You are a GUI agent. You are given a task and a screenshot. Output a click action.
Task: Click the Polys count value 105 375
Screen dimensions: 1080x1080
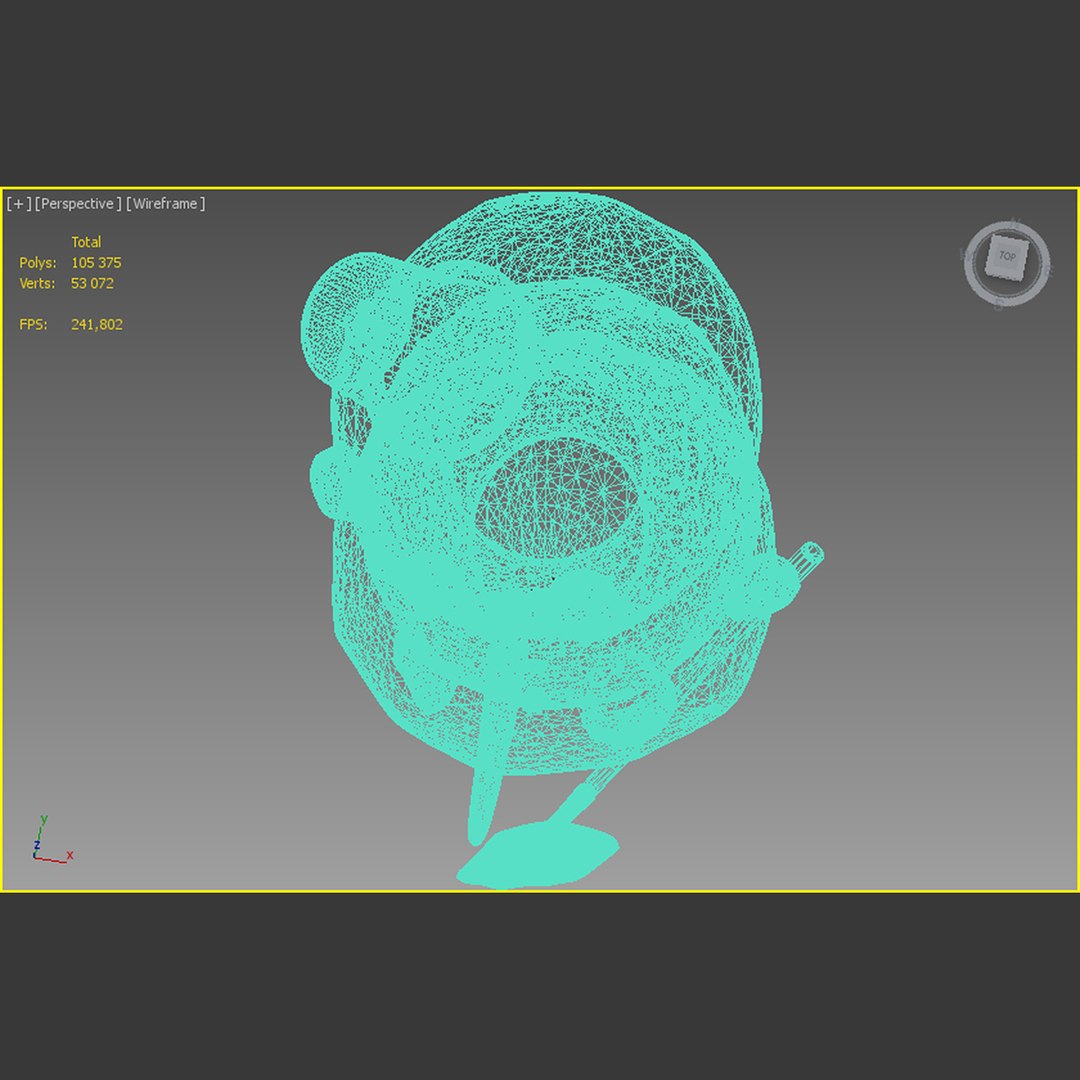click(x=96, y=262)
